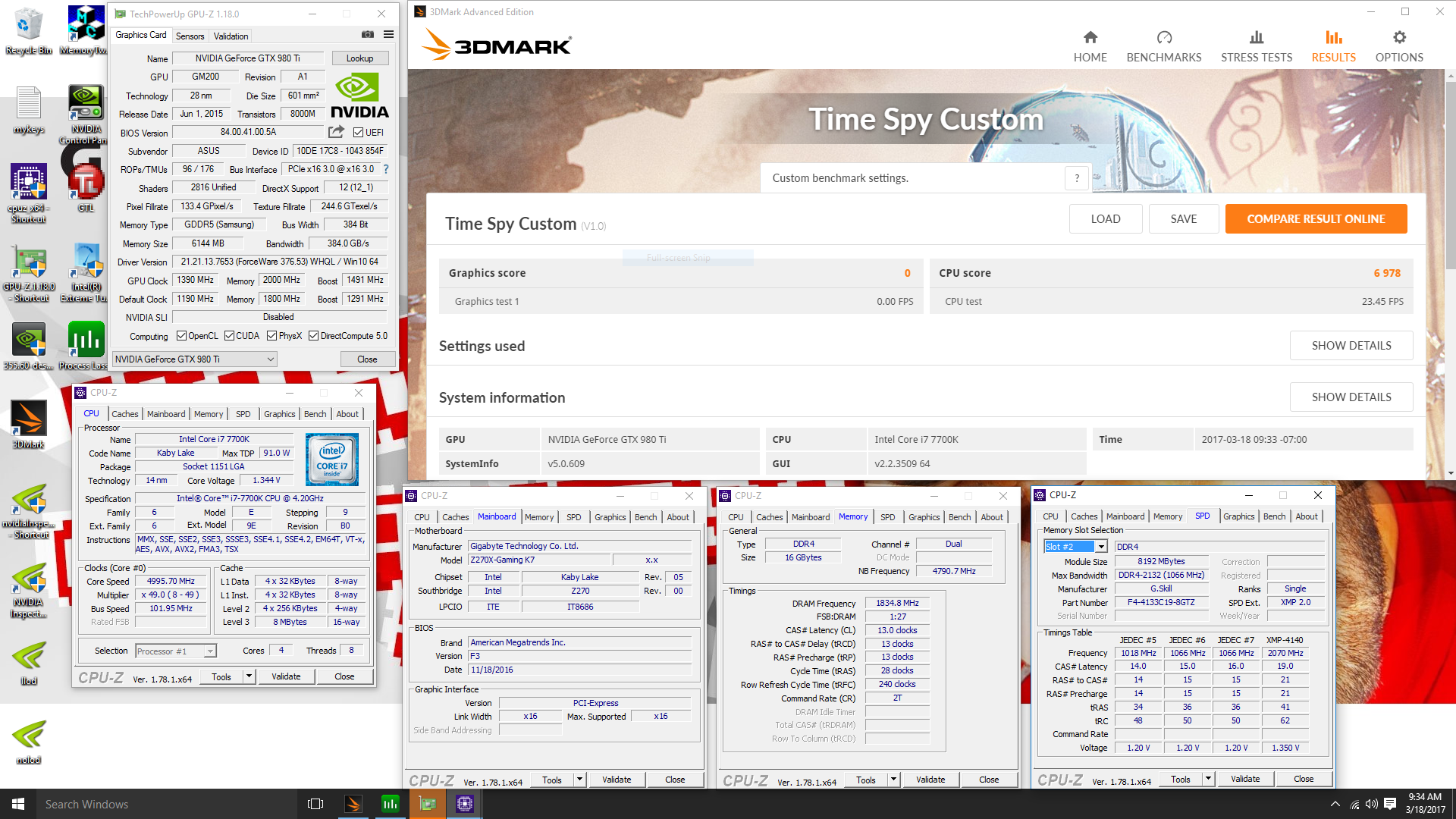Open Task View on the taskbar
1456x819 pixels.
(x=315, y=804)
